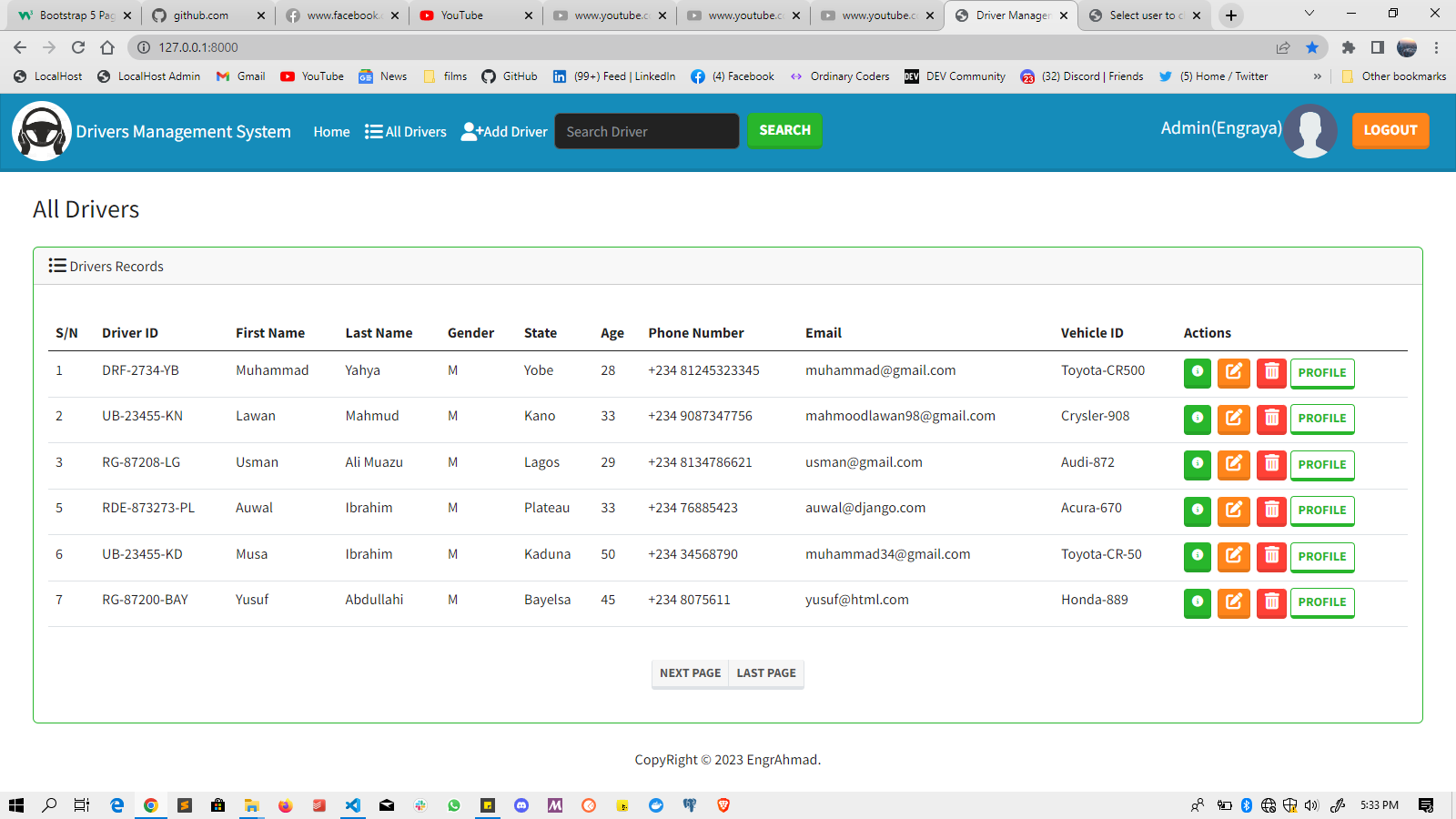The height and width of the screenshot is (819, 1456).
Task: Click the delete icon for Usman Ali Muazu
Action: coord(1271,465)
